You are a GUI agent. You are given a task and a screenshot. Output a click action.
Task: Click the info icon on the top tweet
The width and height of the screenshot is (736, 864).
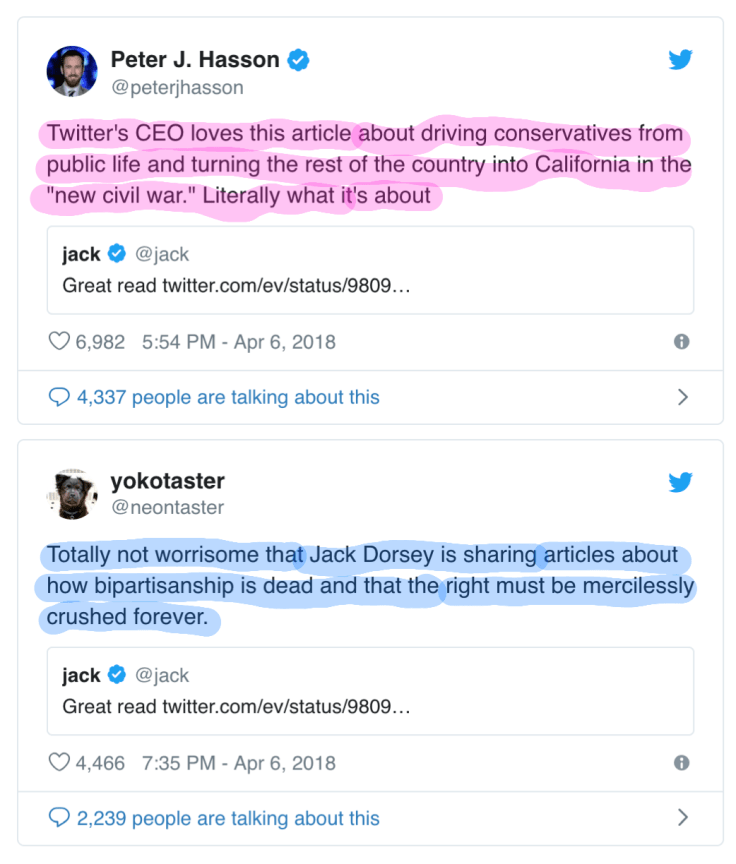click(x=682, y=341)
